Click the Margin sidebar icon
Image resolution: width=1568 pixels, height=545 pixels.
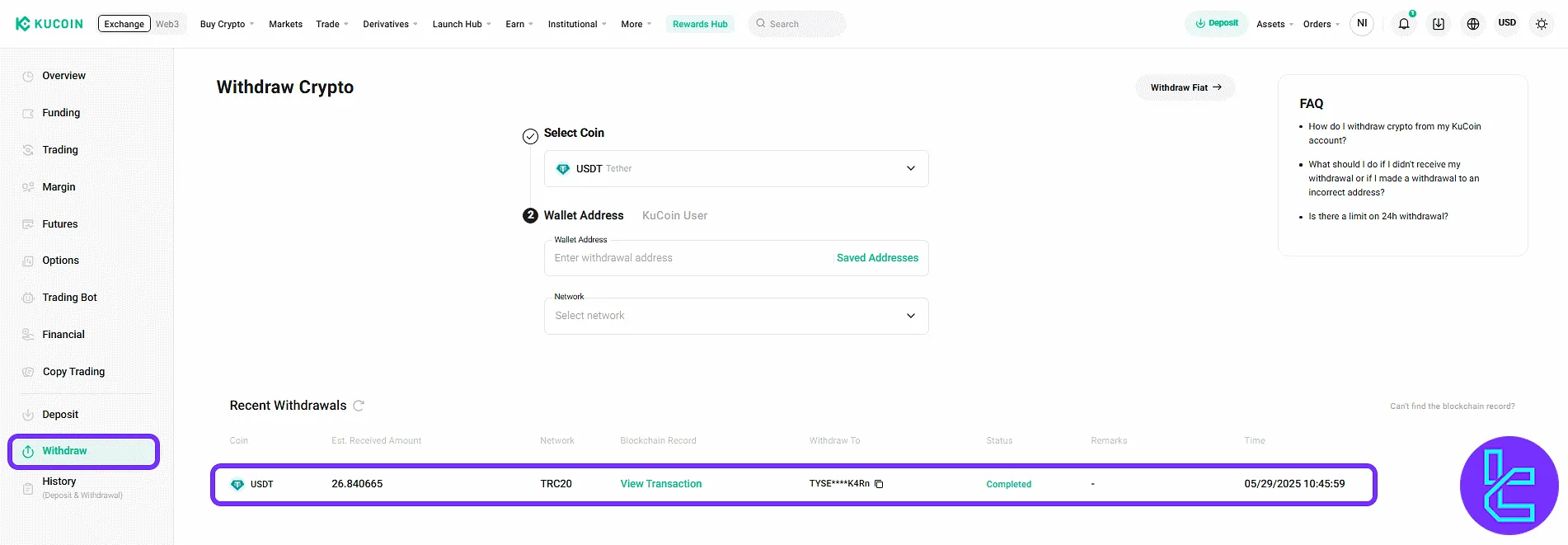point(28,187)
